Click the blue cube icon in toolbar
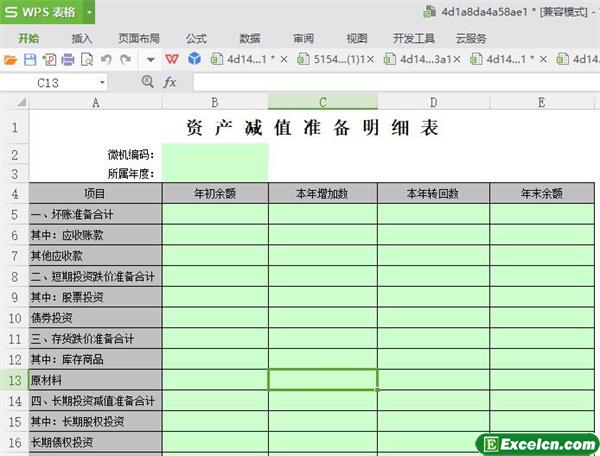The height and width of the screenshot is (456, 600). (194, 60)
